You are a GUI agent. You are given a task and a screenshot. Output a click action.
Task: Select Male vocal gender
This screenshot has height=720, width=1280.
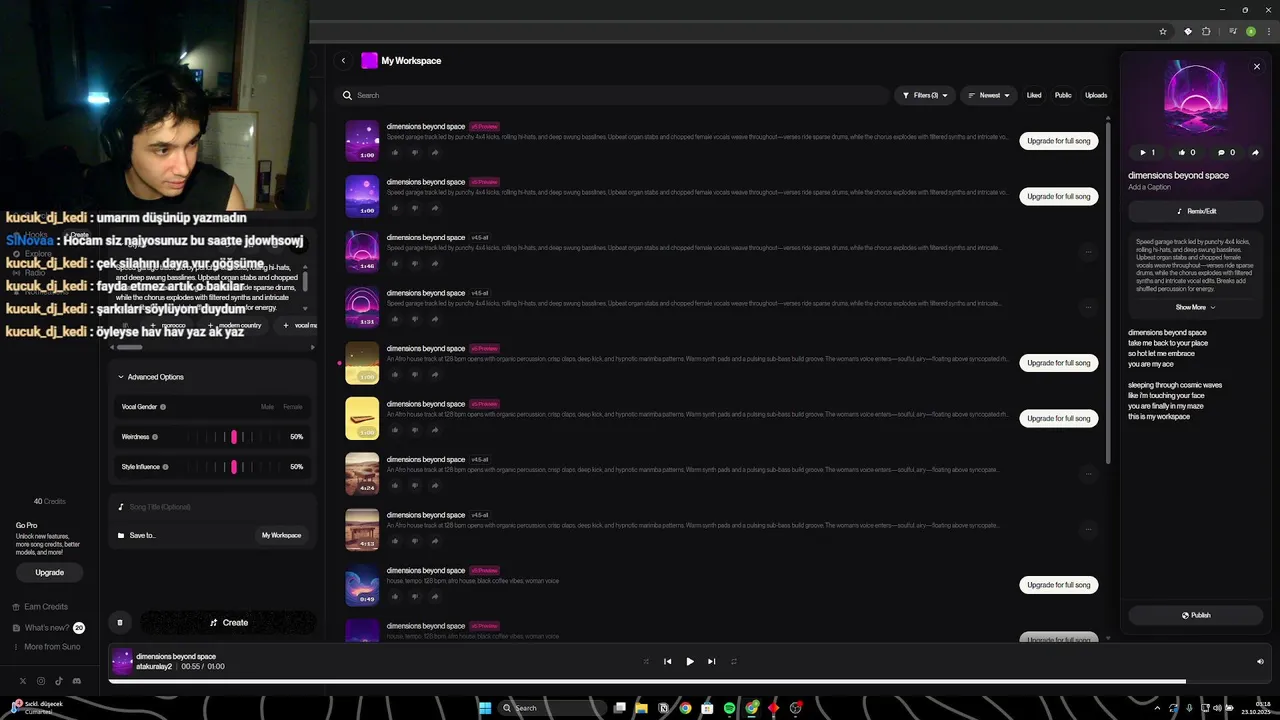click(x=267, y=407)
